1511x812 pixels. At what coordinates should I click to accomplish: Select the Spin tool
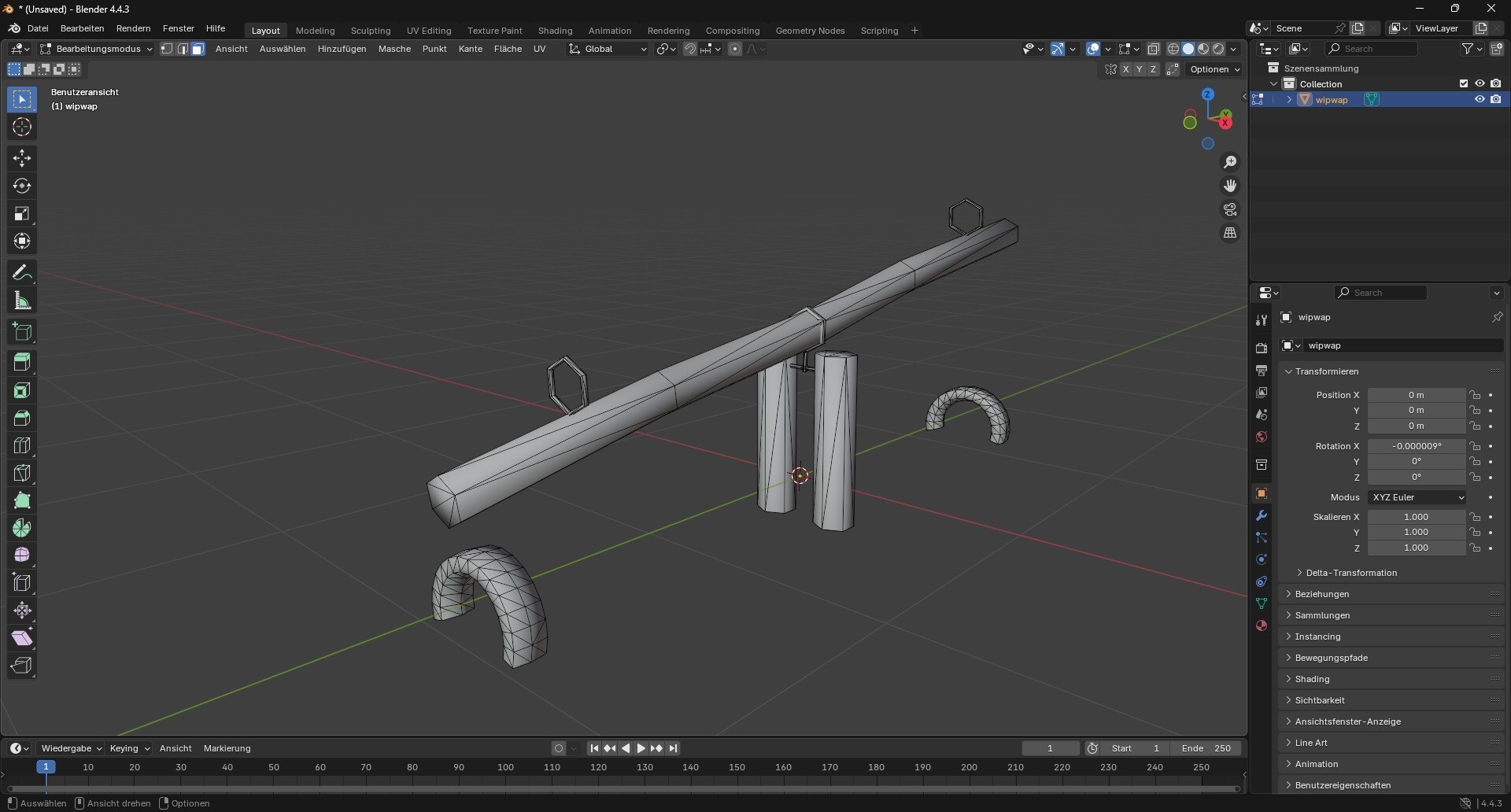[22, 528]
